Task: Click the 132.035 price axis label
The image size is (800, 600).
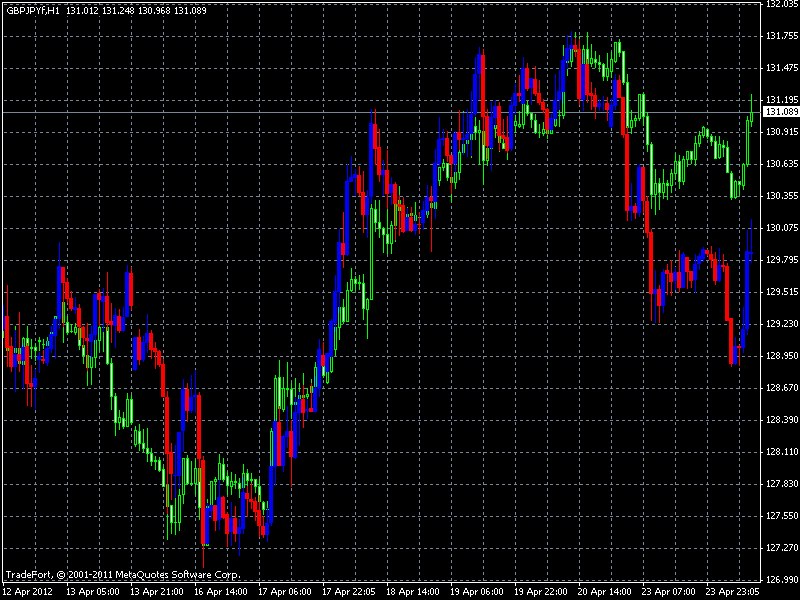Action: pos(782,4)
